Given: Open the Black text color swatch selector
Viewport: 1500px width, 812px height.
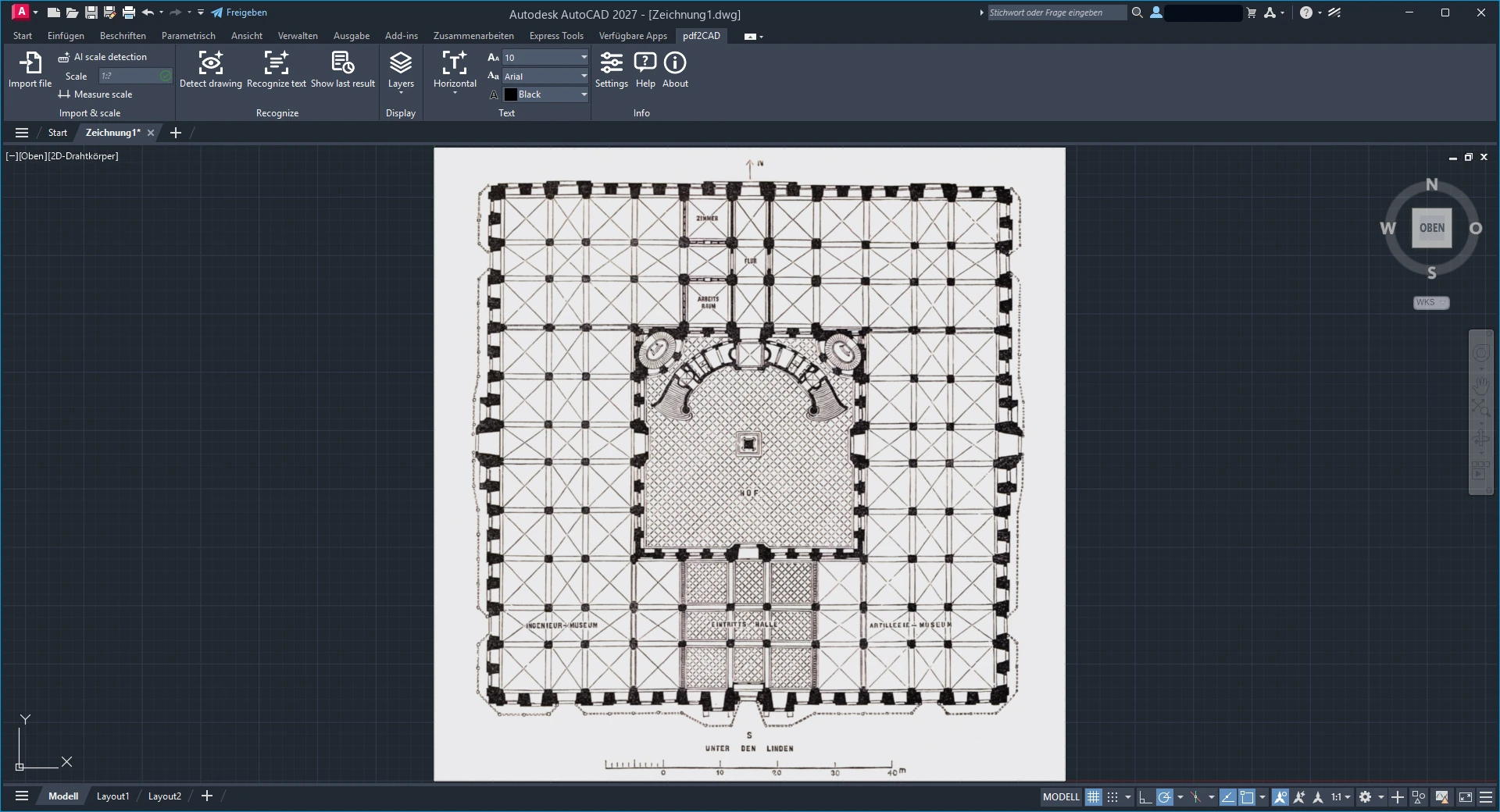Looking at the screenshot, I should pos(545,94).
